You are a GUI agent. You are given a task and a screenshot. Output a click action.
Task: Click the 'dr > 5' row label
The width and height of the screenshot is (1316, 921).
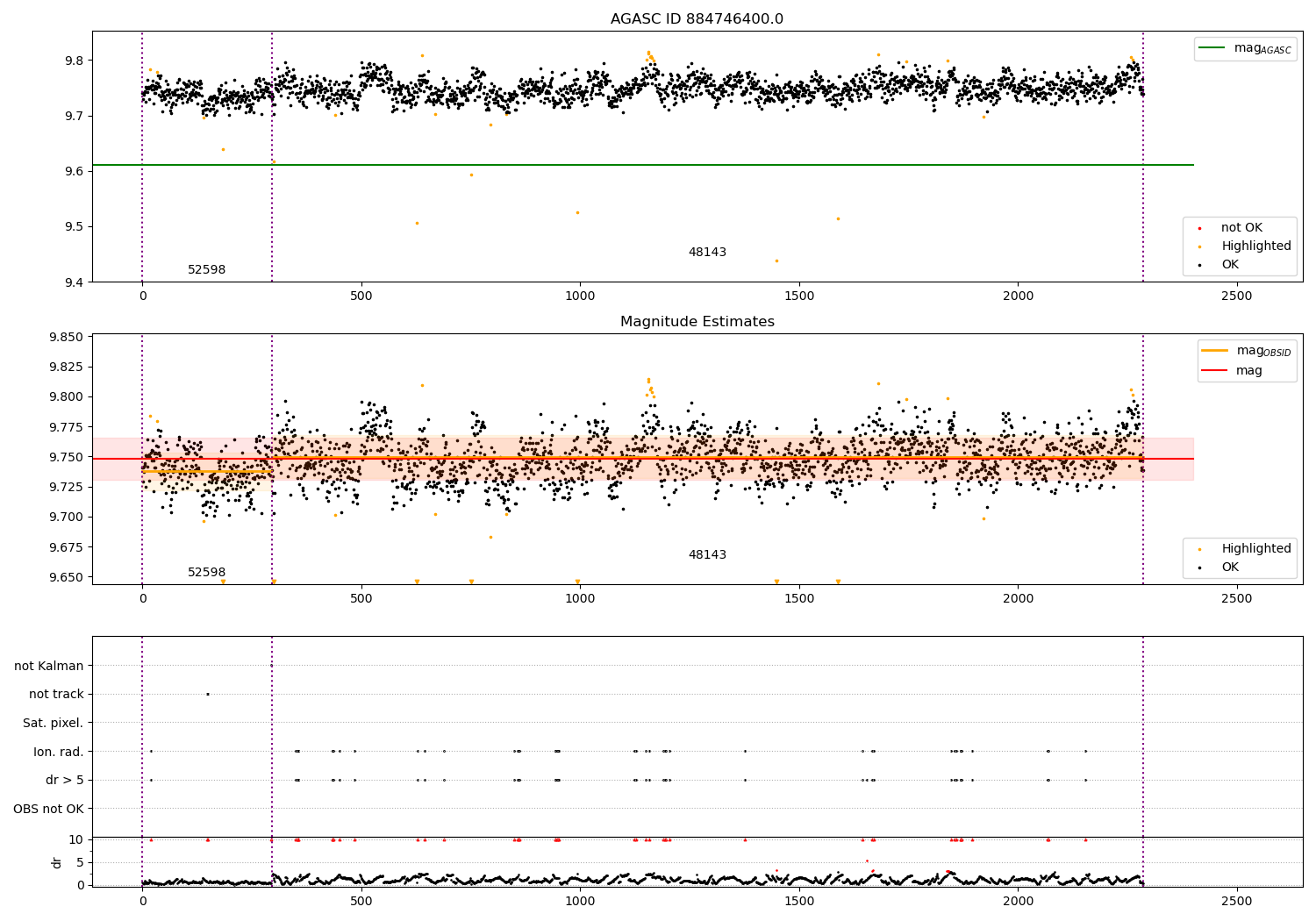click(65, 780)
